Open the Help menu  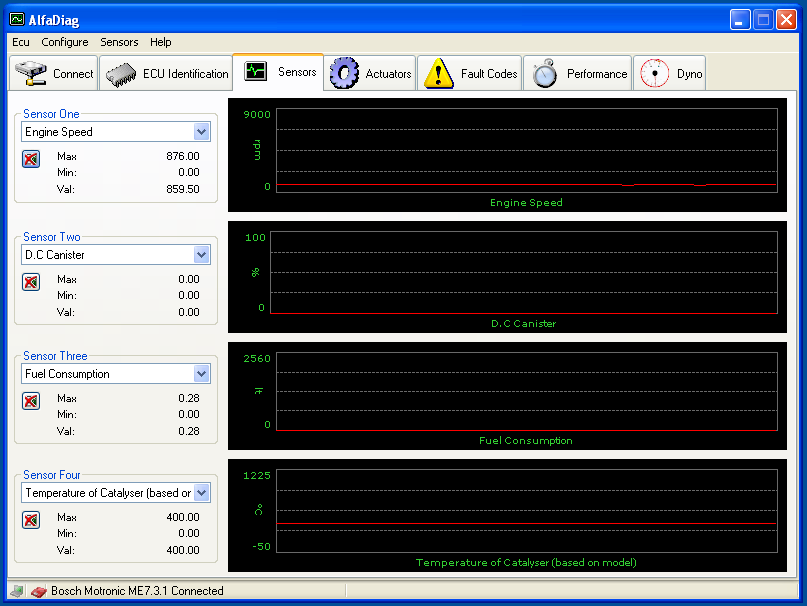[x=161, y=42]
